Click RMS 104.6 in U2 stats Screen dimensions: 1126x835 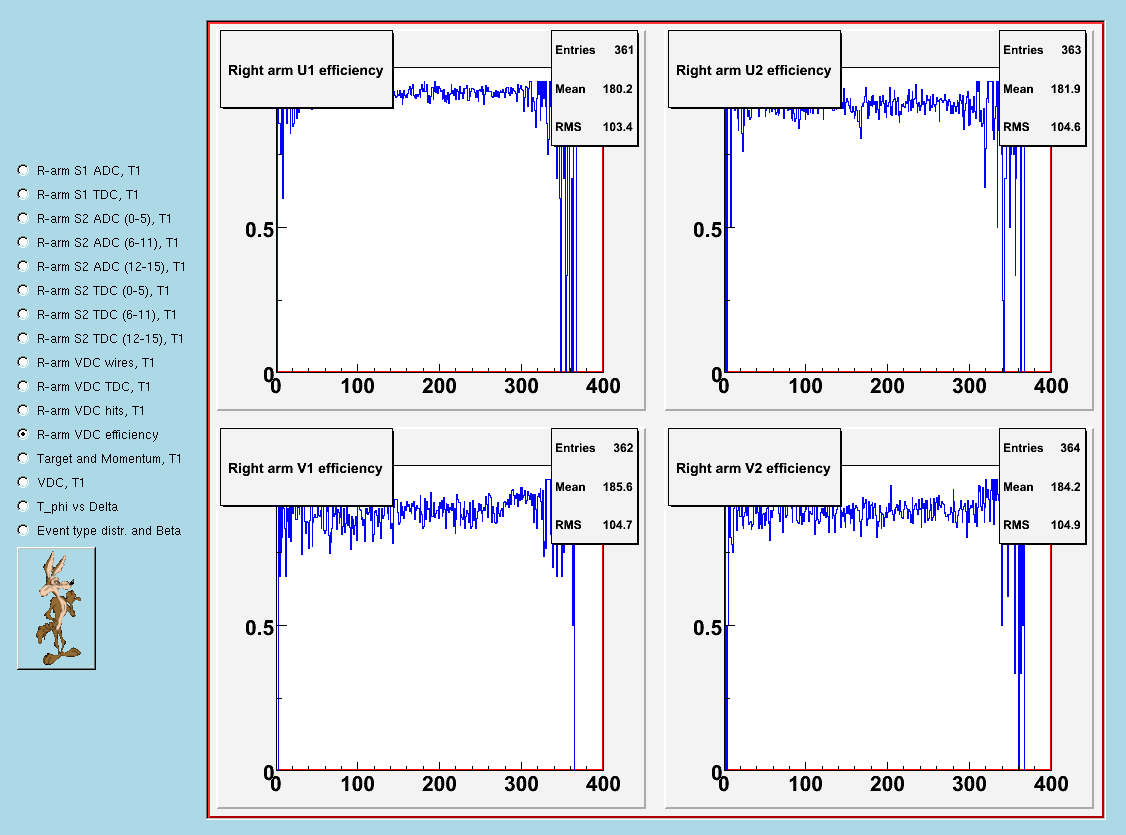coord(1041,127)
